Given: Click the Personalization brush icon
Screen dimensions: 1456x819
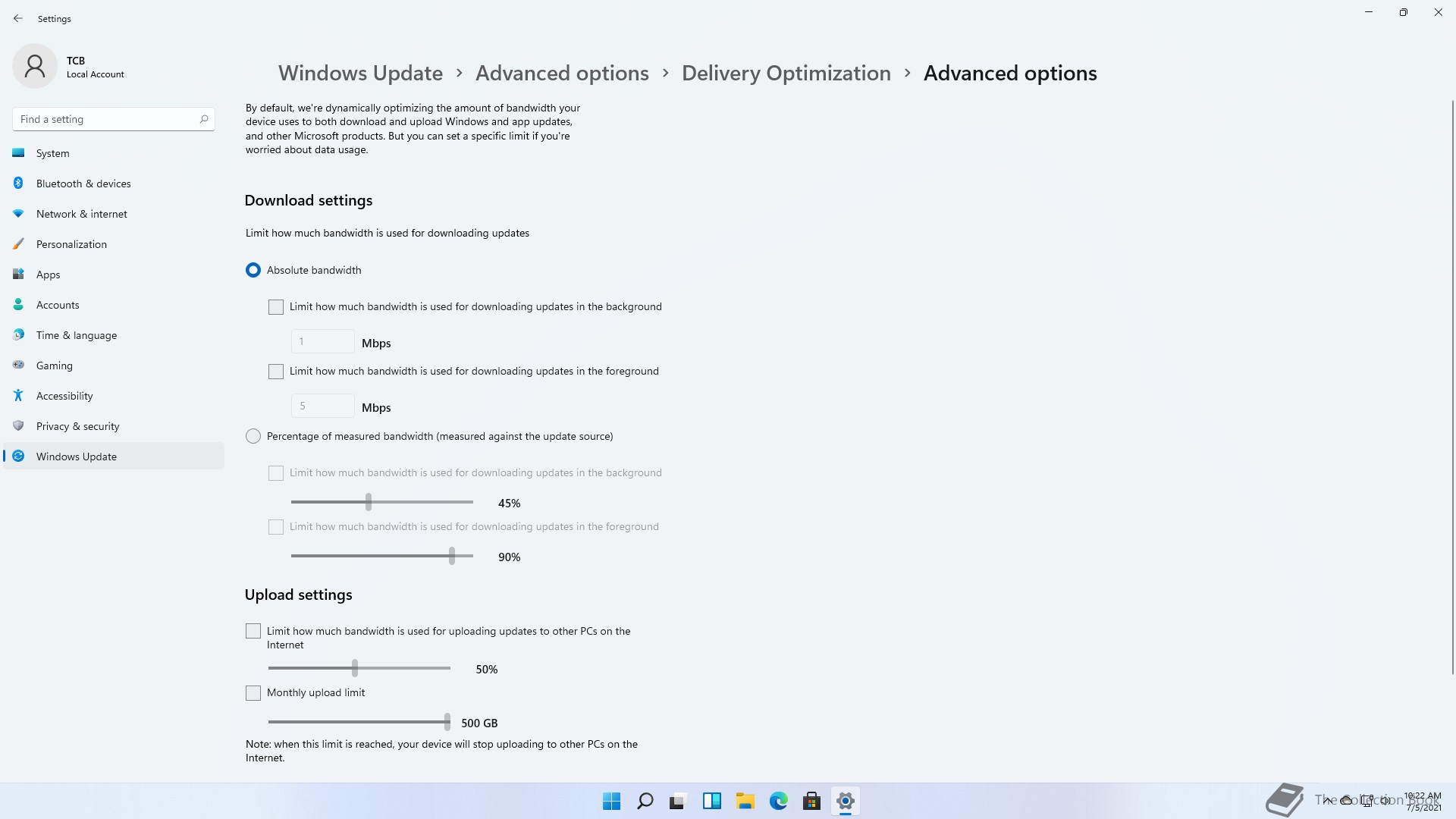Looking at the screenshot, I should (18, 243).
